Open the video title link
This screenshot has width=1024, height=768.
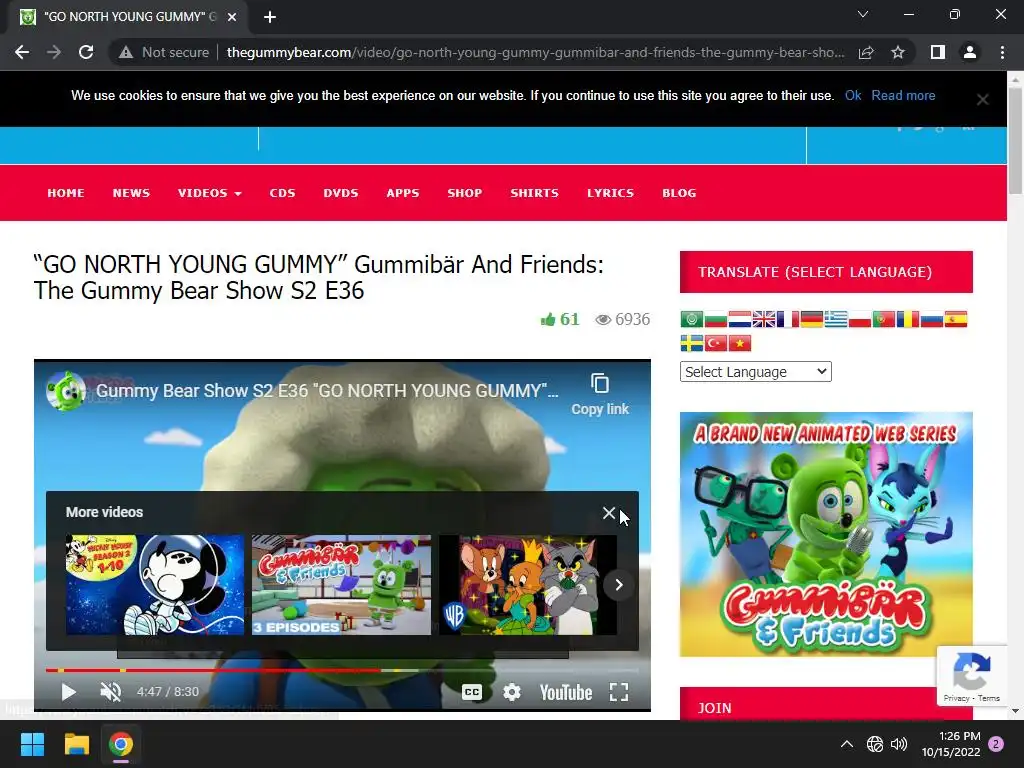coord(327,391)
